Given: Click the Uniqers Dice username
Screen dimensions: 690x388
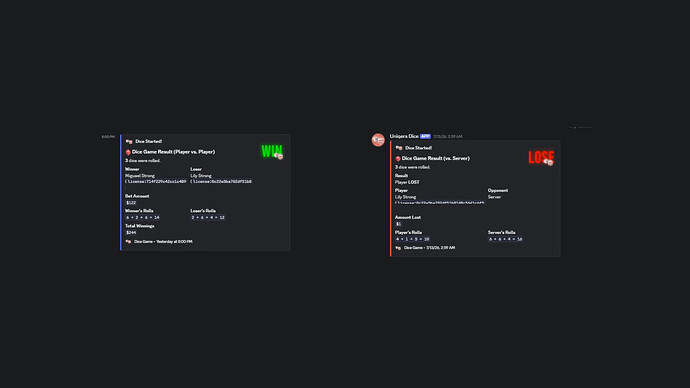Looking at the screenshot, I should (404, 136).
